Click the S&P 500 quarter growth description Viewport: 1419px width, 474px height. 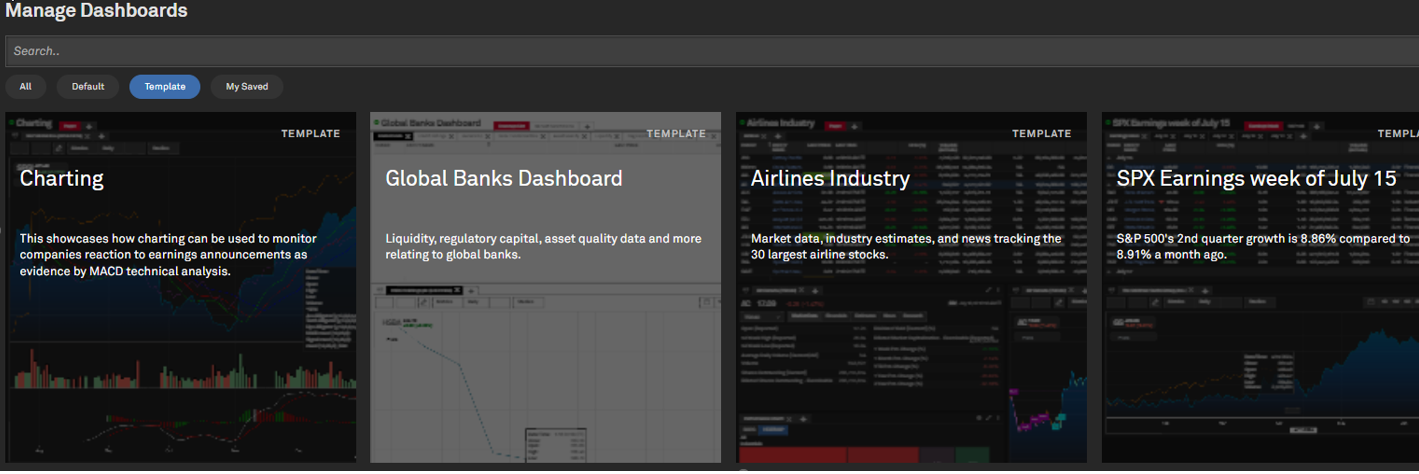point(1263,247)
